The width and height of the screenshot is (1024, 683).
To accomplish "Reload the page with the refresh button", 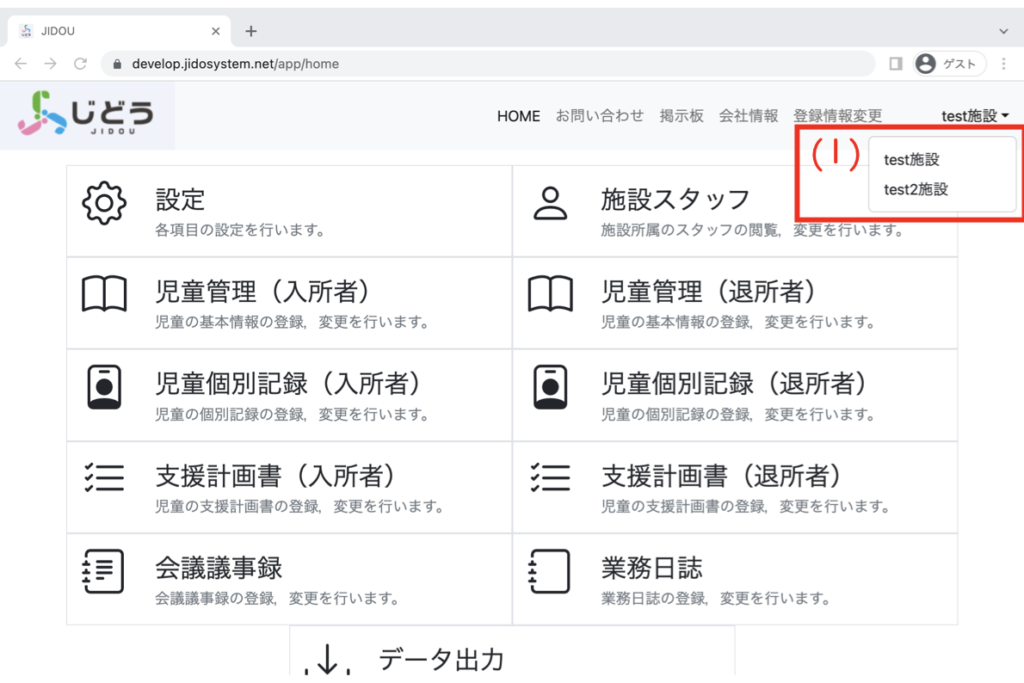I will click(80, 64).
